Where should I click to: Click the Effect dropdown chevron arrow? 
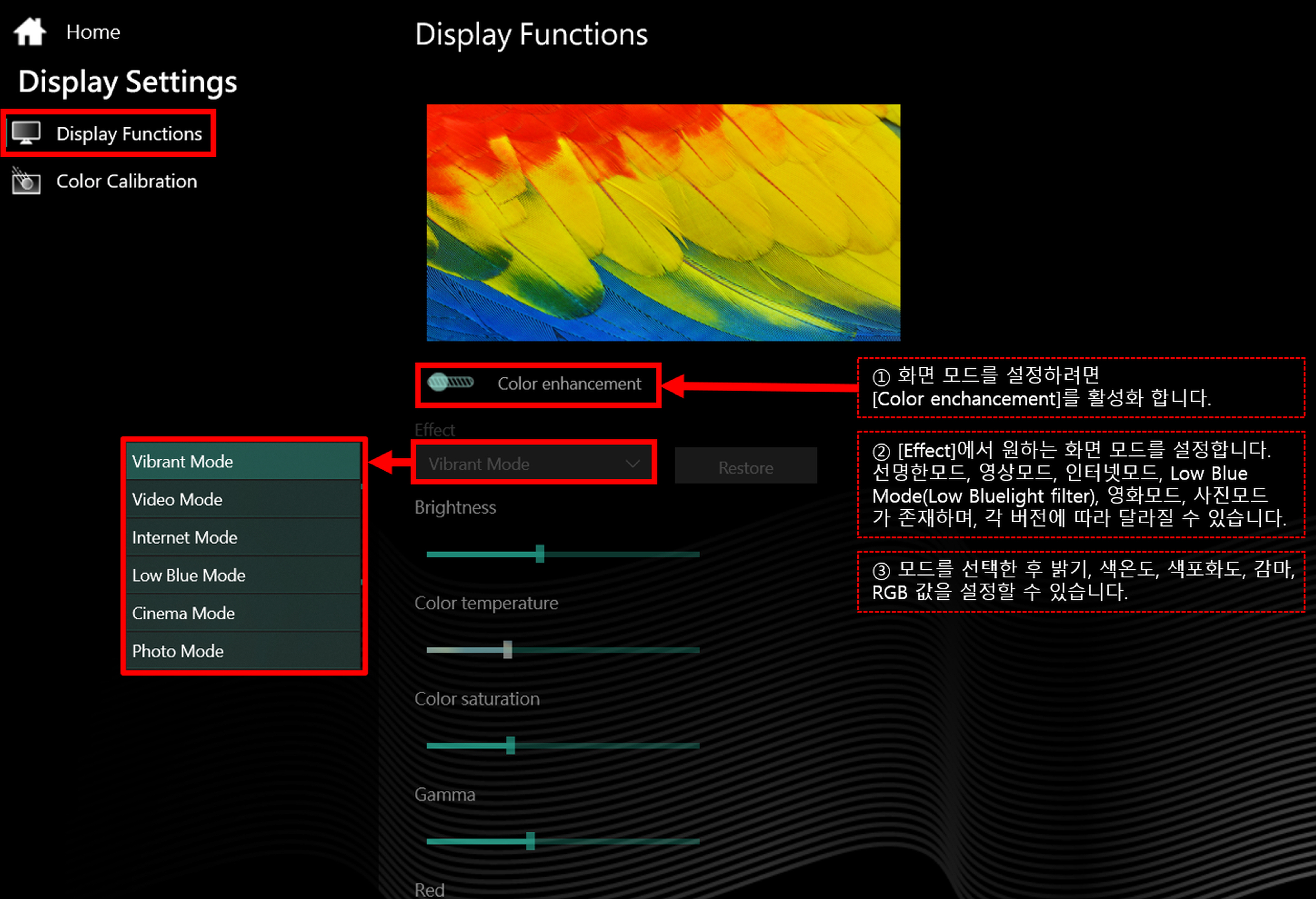[633, 464]
